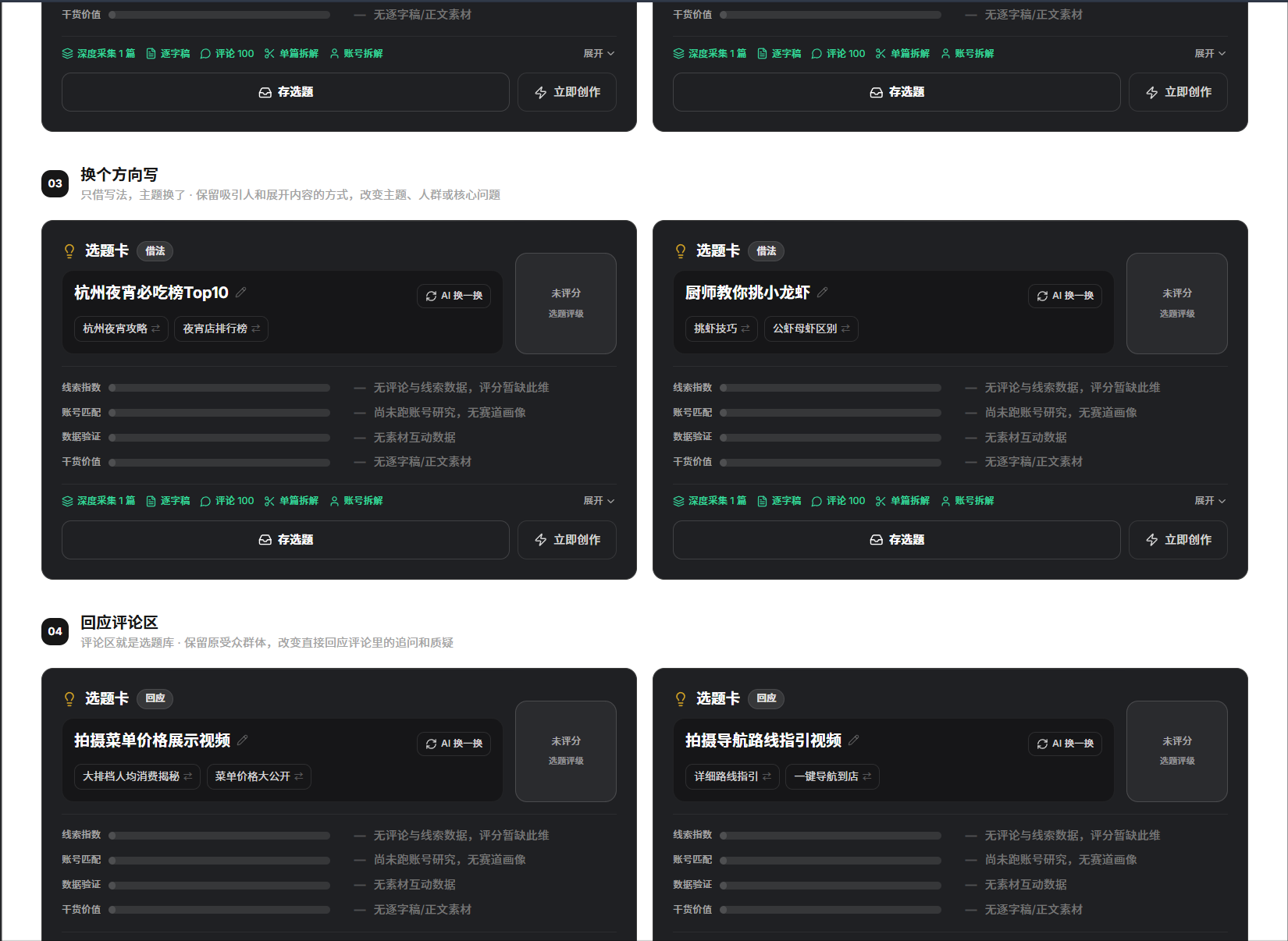Click lightbulb icon on 杭州夜宵必吃榜Top10 card
The height and width of the screenshot is (941, 1288).
click(69, 250)
